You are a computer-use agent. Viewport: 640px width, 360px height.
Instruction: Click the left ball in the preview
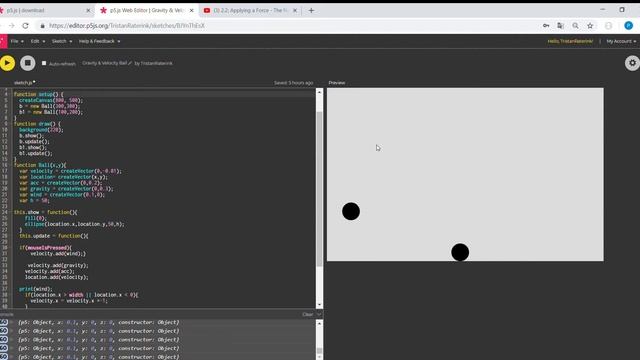click(351, 211)
